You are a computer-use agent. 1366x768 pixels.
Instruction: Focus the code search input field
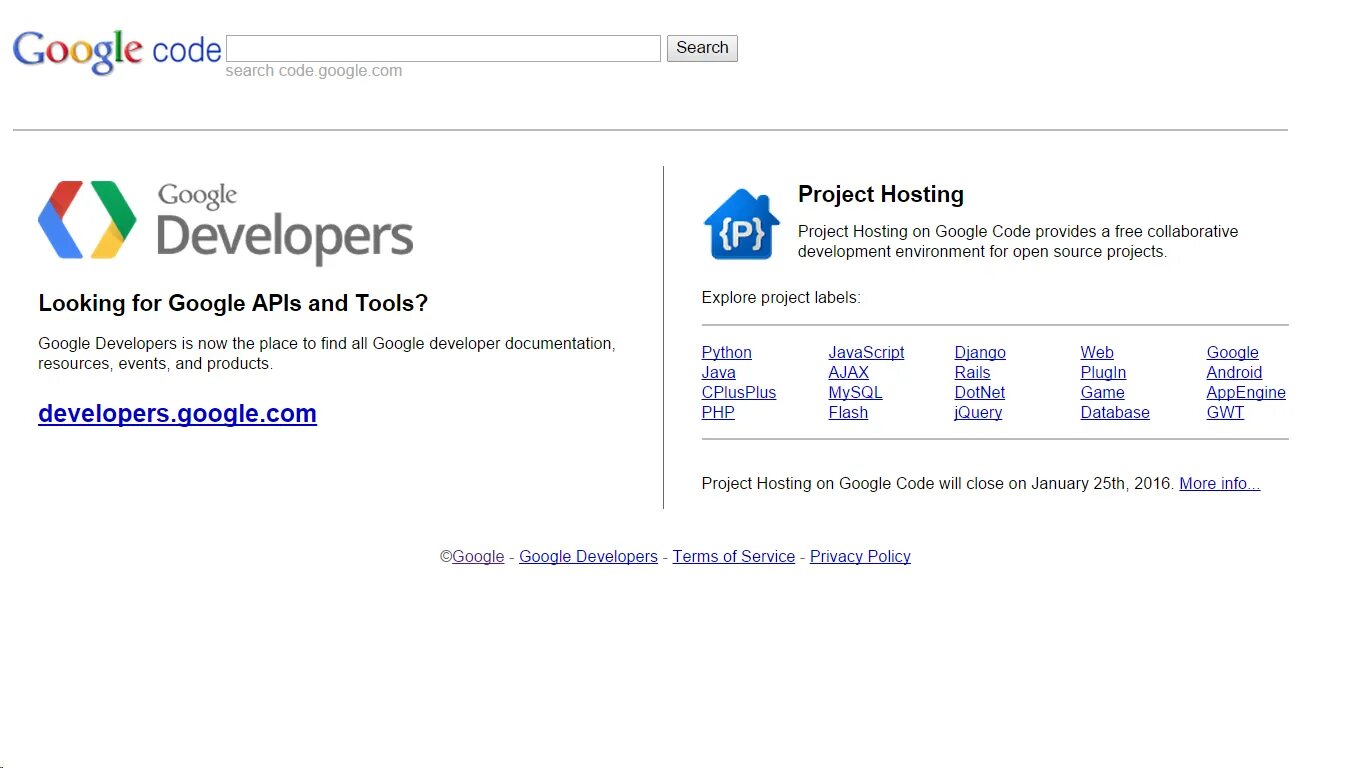(443, 48)
